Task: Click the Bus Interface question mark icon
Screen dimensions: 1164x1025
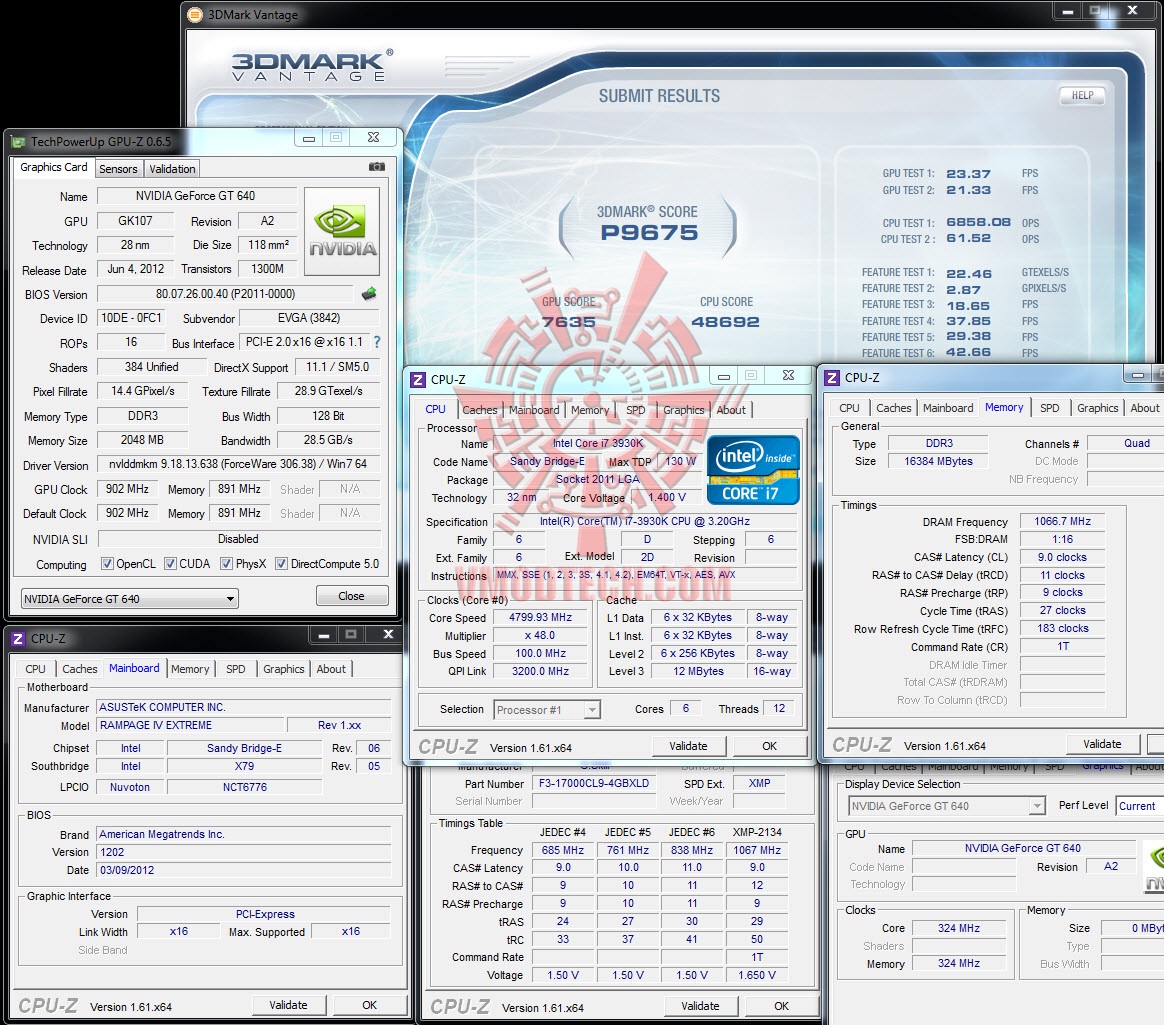Action: [x=377, y=342]
